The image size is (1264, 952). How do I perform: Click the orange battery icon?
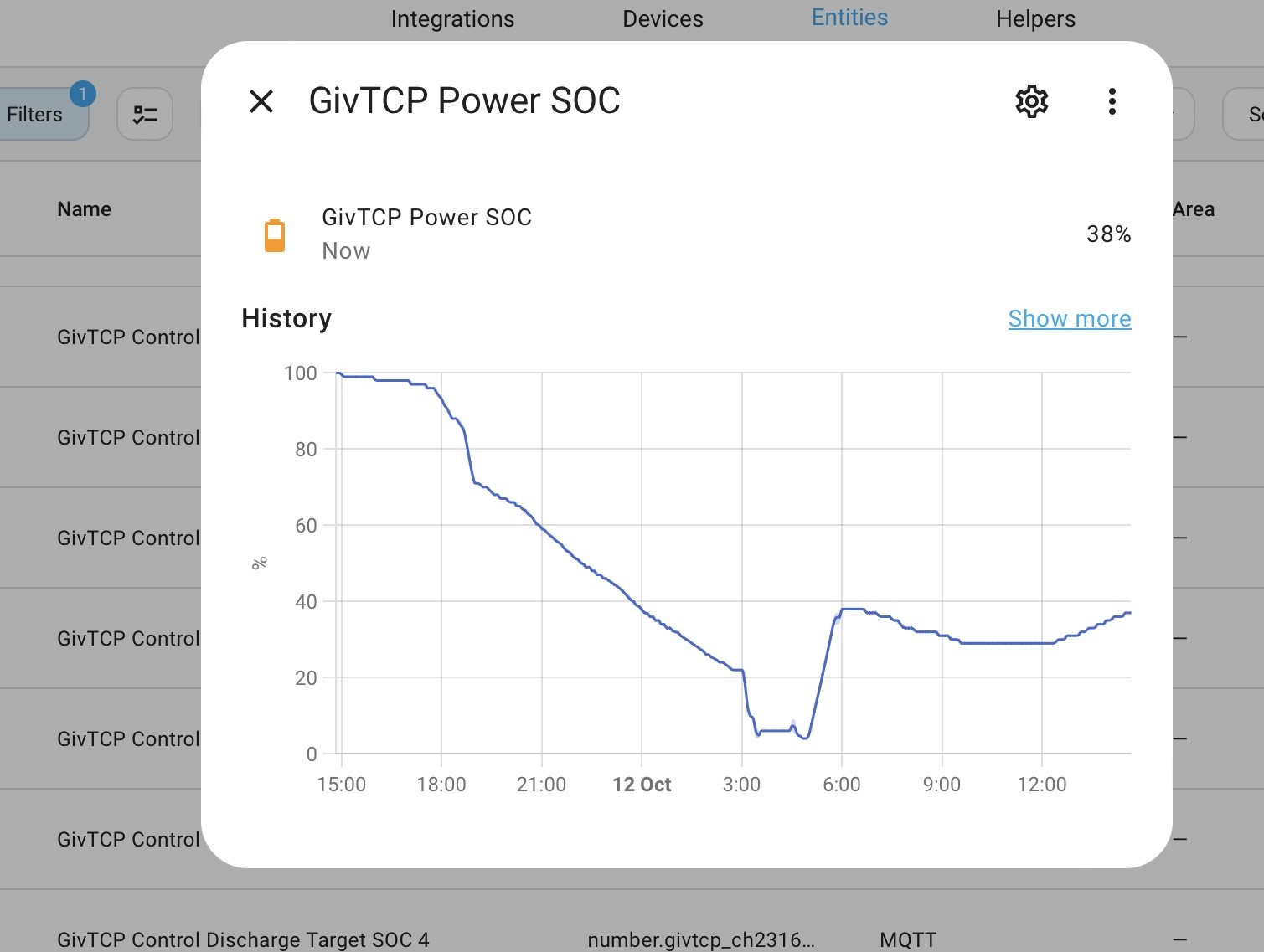tap(275, 235)
